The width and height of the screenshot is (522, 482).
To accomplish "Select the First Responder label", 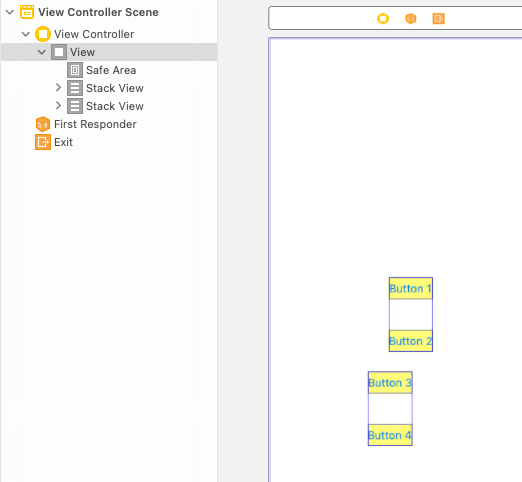I will pos(95,124).
